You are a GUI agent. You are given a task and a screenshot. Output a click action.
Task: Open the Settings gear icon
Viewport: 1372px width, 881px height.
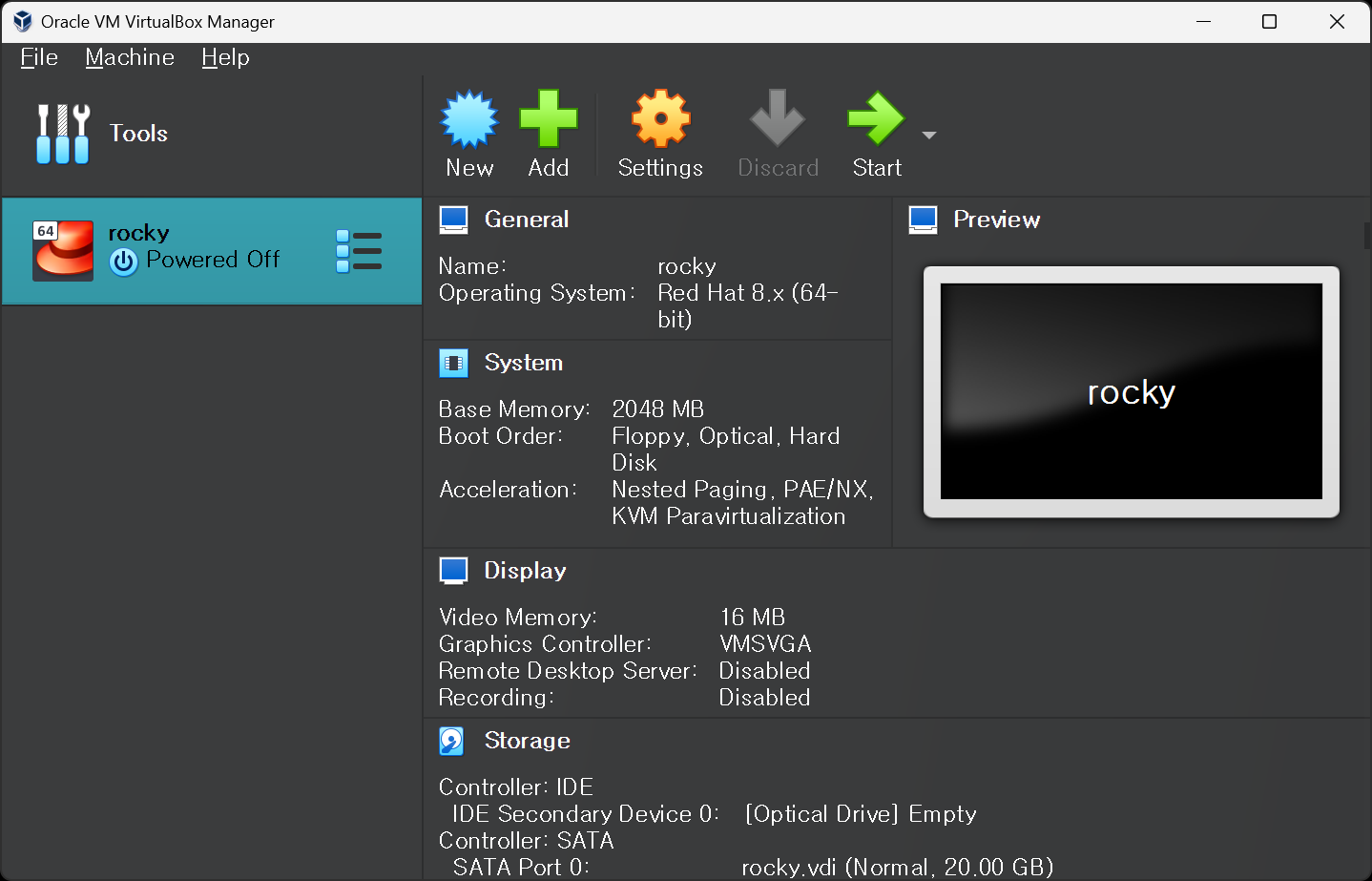(660, 119)
